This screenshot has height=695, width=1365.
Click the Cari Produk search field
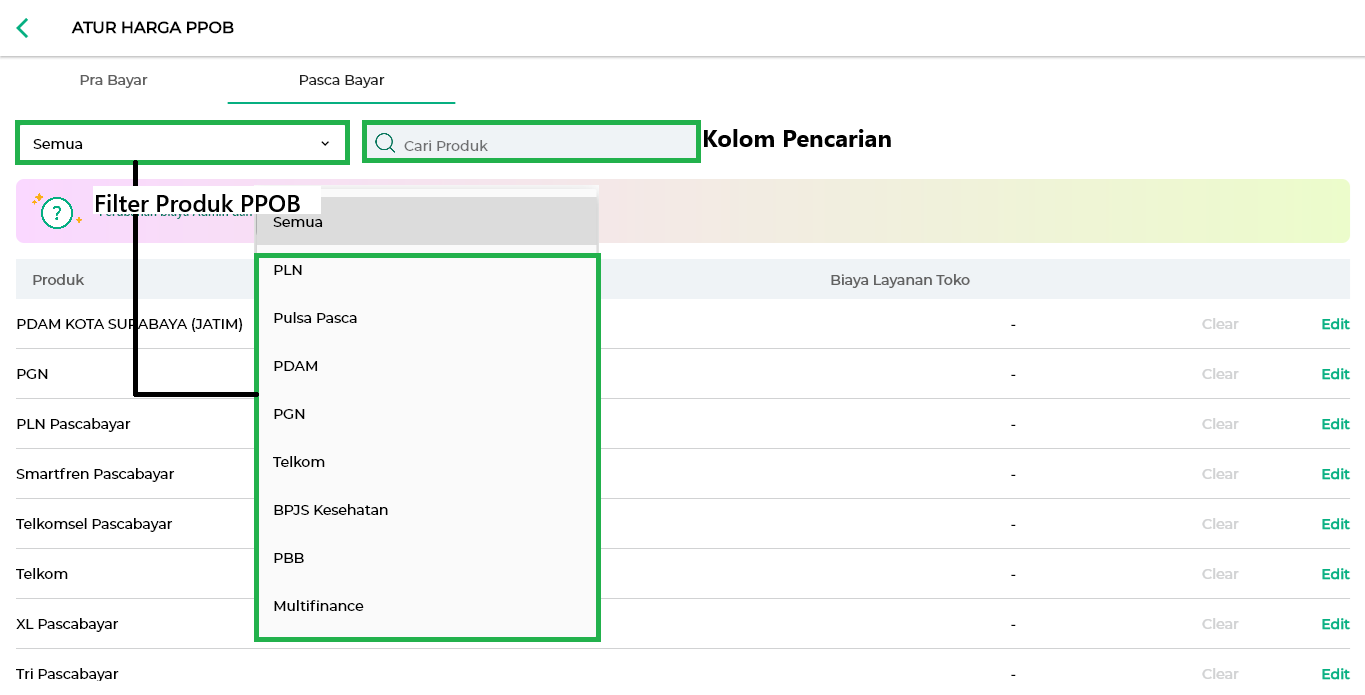531,142
